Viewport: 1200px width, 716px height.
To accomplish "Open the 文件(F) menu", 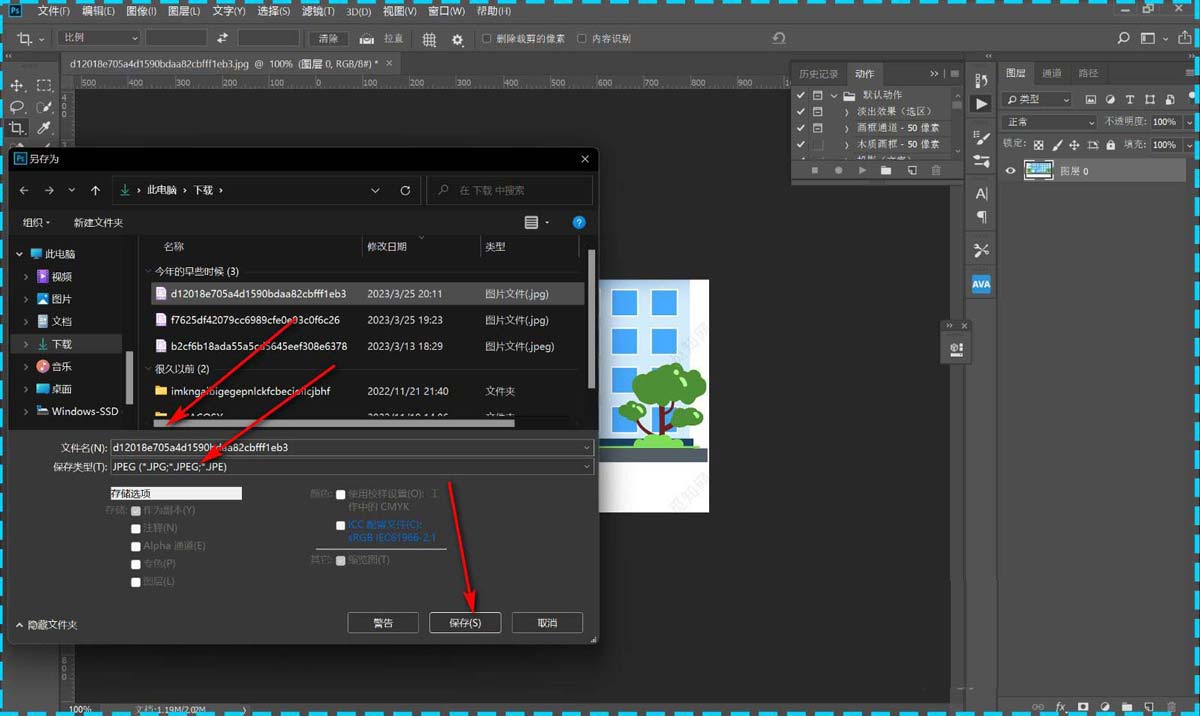I will [54, 11].
